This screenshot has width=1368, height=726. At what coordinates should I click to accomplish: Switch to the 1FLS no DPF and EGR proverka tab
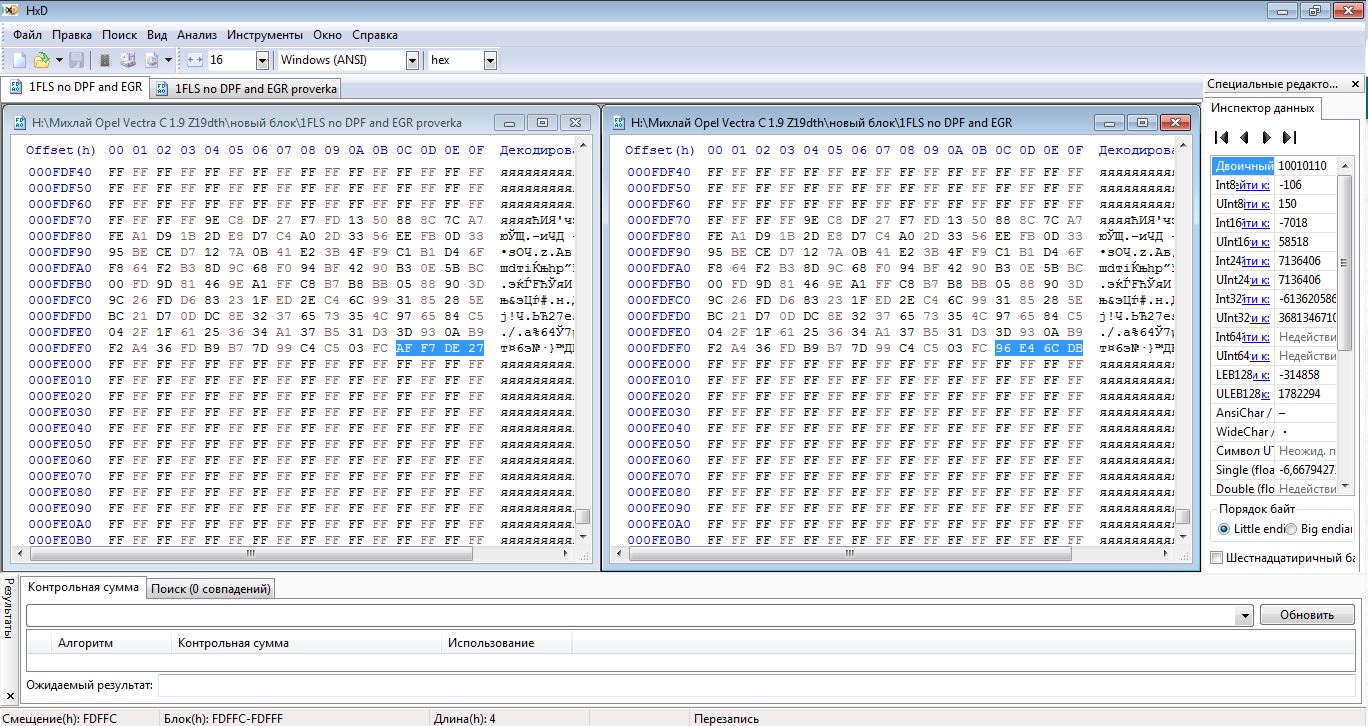click(x=247, y=88)
